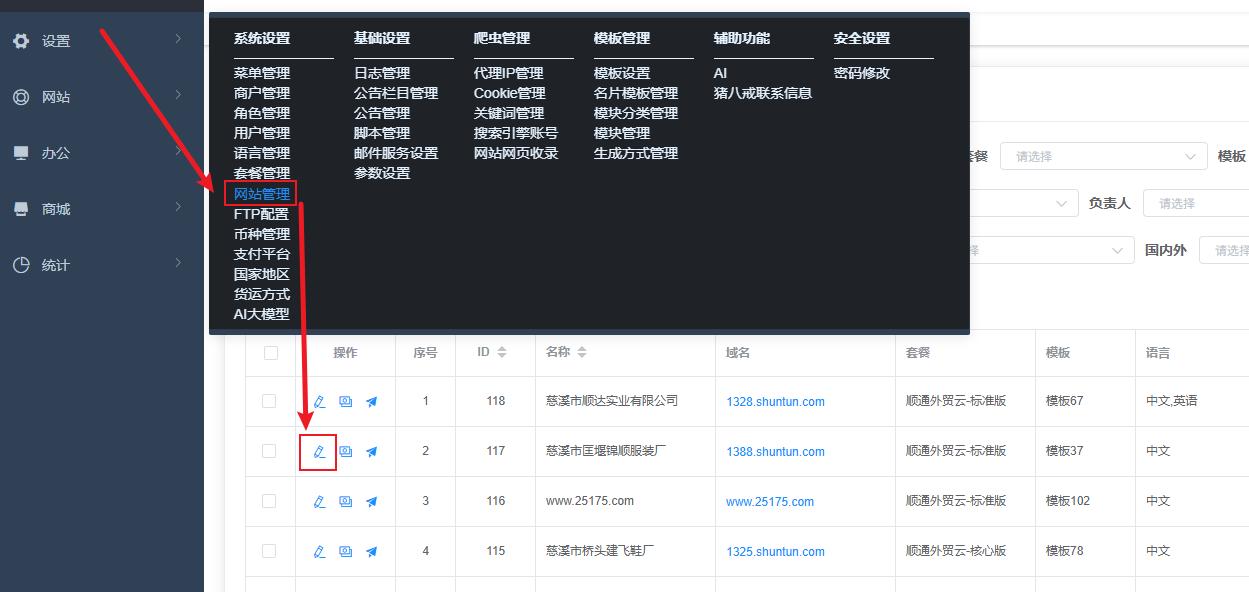
Task: Click the edit pencil icon for 慈溪市桥头建飞鞋厂
Action: tap(319, 551)
